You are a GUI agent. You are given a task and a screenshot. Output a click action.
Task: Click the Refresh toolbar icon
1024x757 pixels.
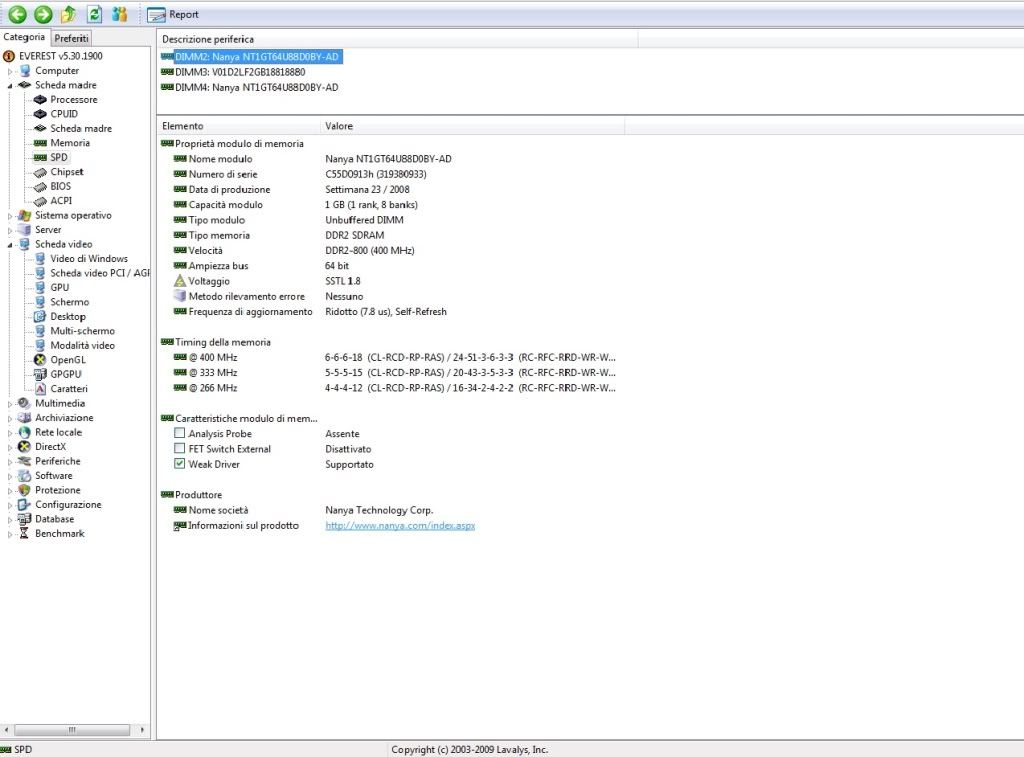point(95,14)
